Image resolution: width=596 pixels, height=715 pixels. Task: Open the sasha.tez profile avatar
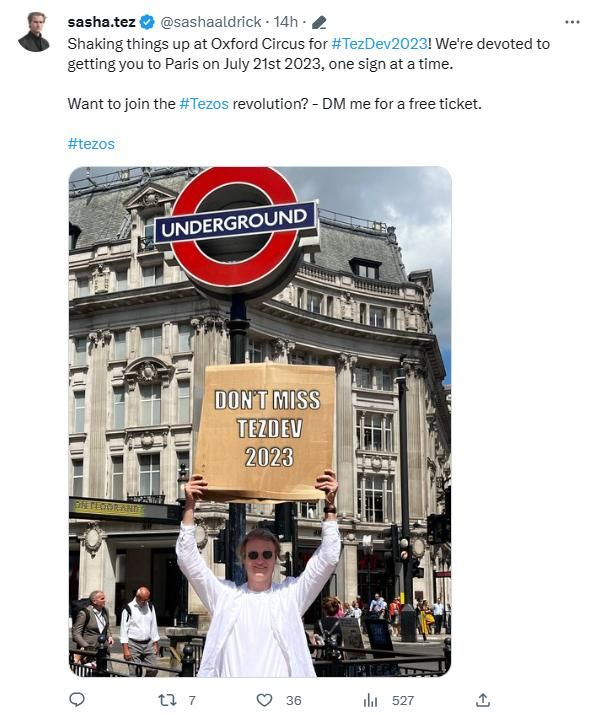[34, 32]
